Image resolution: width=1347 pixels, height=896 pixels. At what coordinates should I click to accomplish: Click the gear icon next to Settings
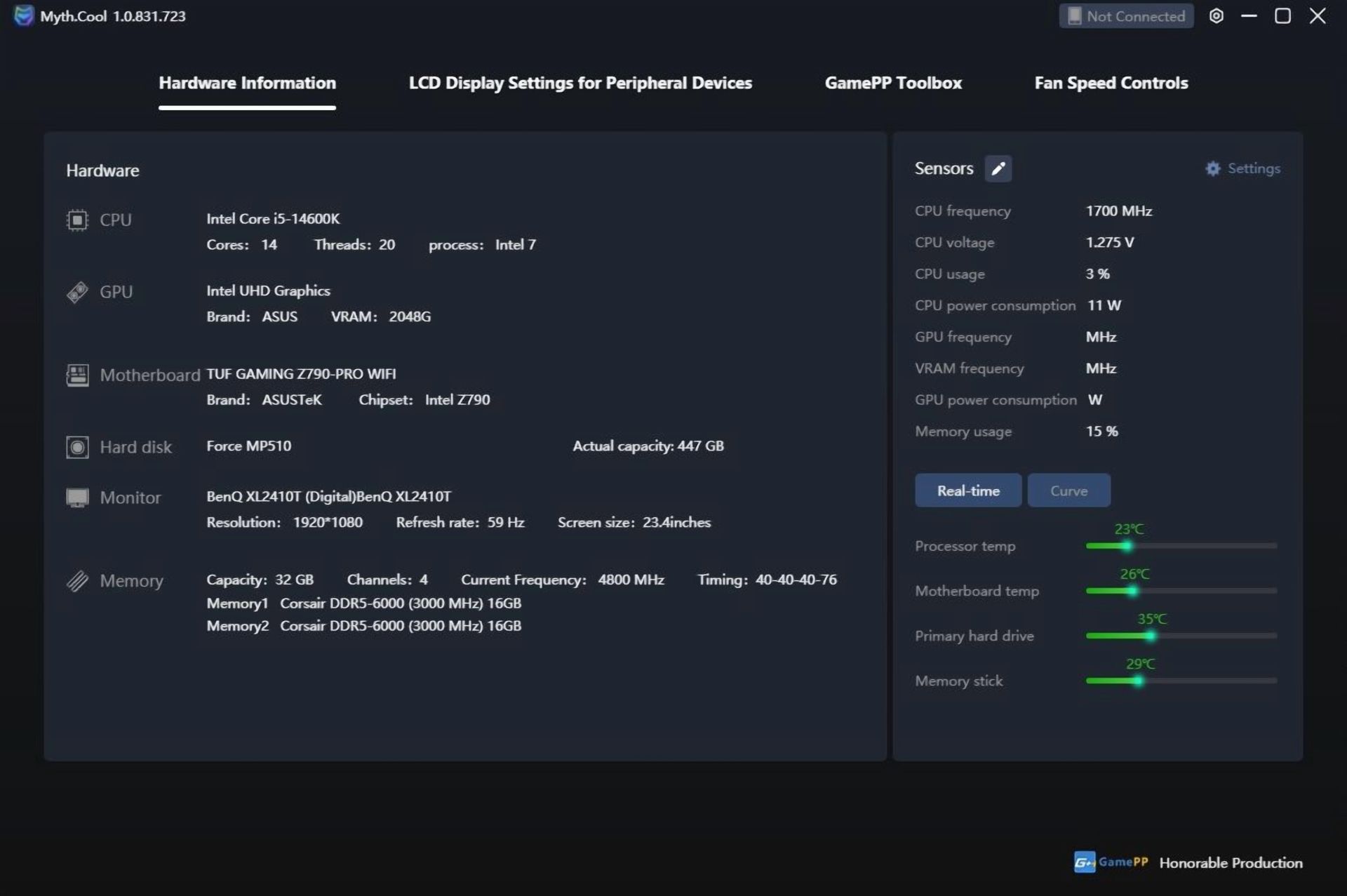[1212, 168]
